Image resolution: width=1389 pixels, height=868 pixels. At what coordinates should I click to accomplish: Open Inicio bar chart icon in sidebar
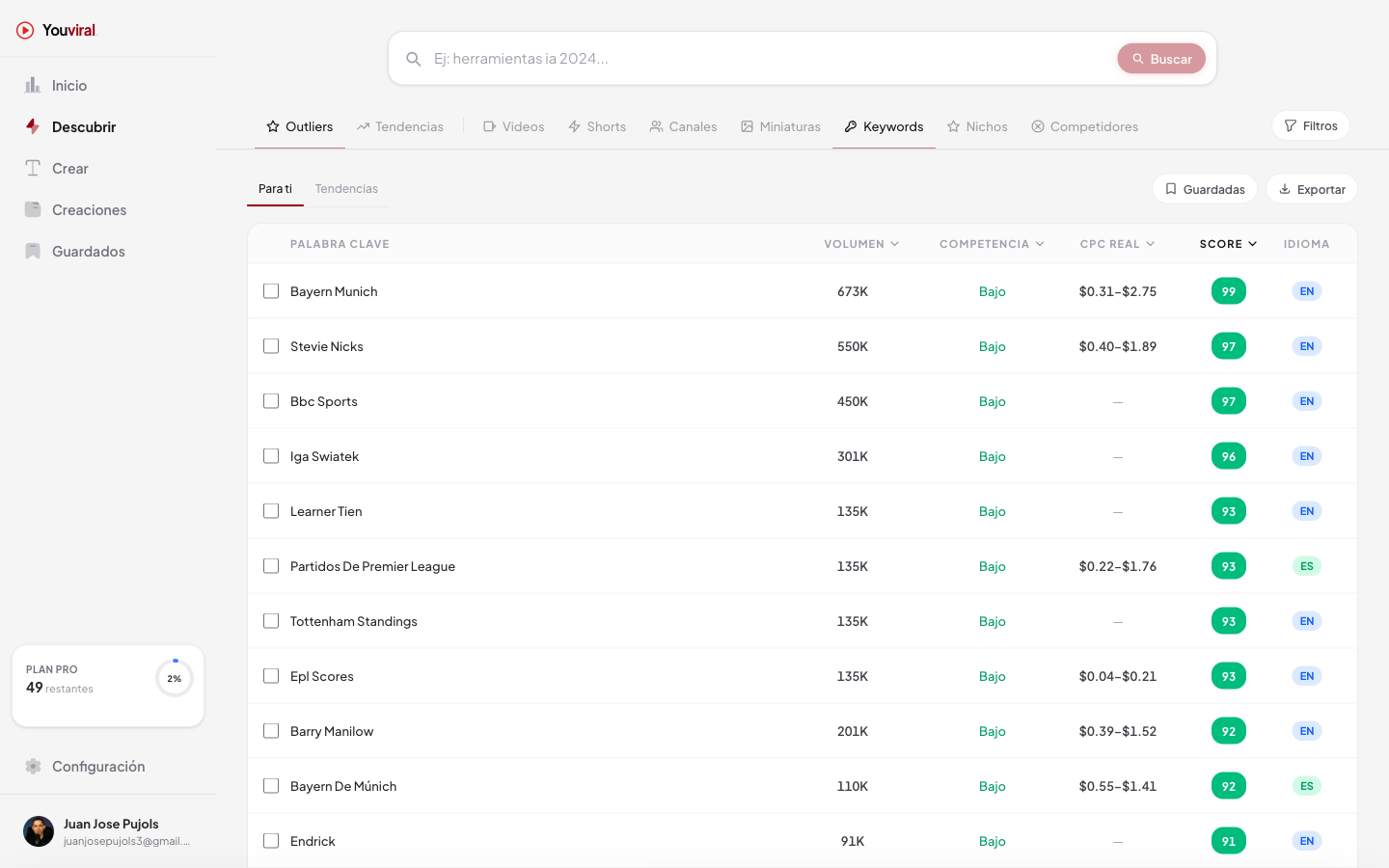click(33, 85)
